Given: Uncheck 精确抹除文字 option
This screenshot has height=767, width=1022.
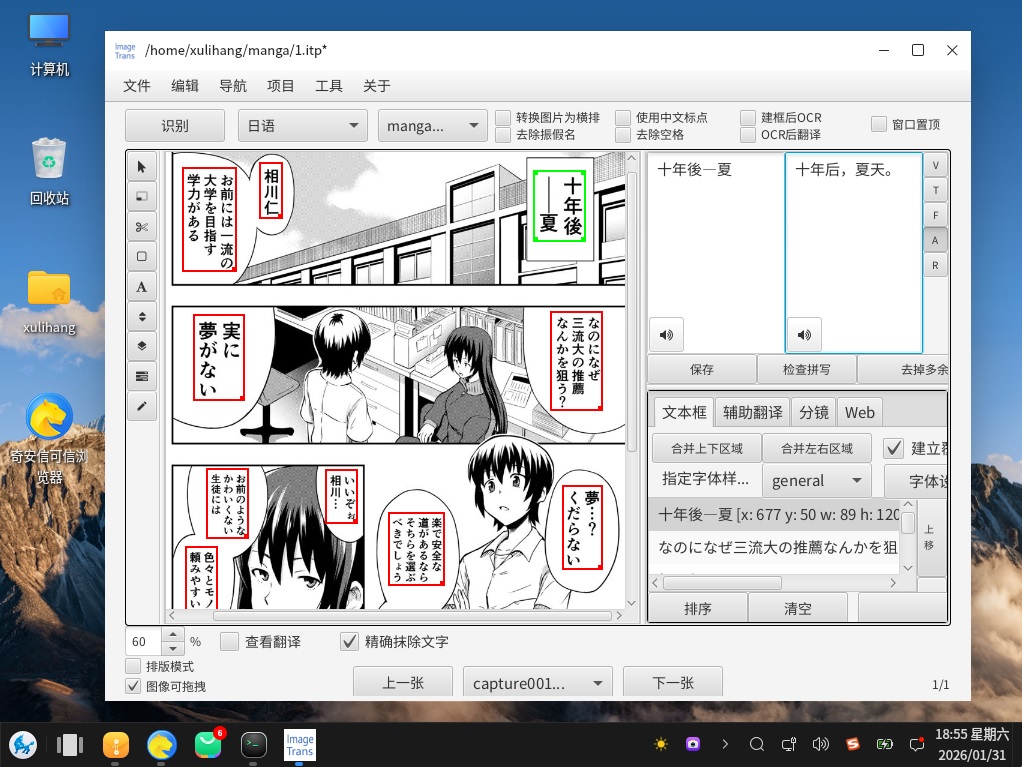Looking at the screenshot, I should (x=350, y=642).
